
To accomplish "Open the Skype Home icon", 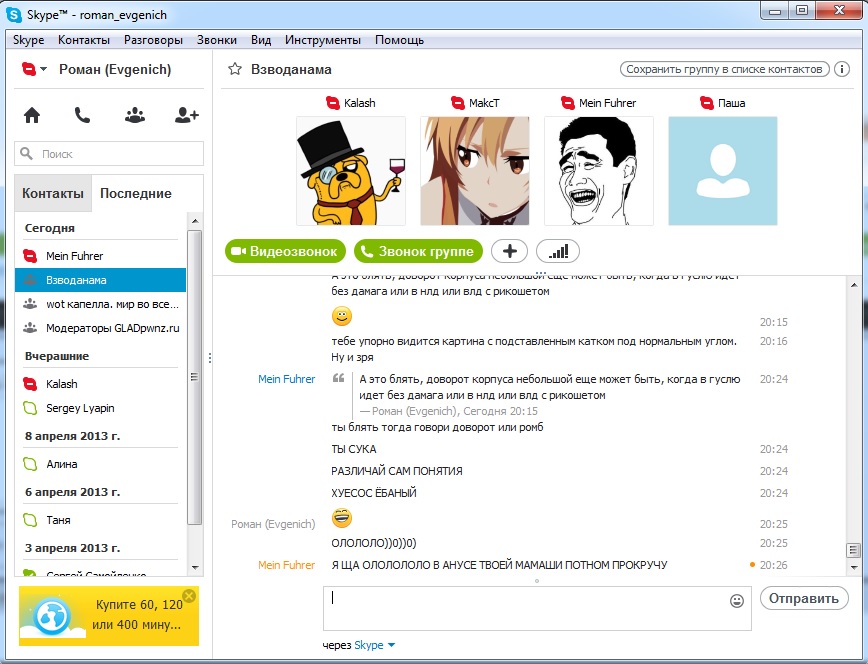I will click(32, 115).
